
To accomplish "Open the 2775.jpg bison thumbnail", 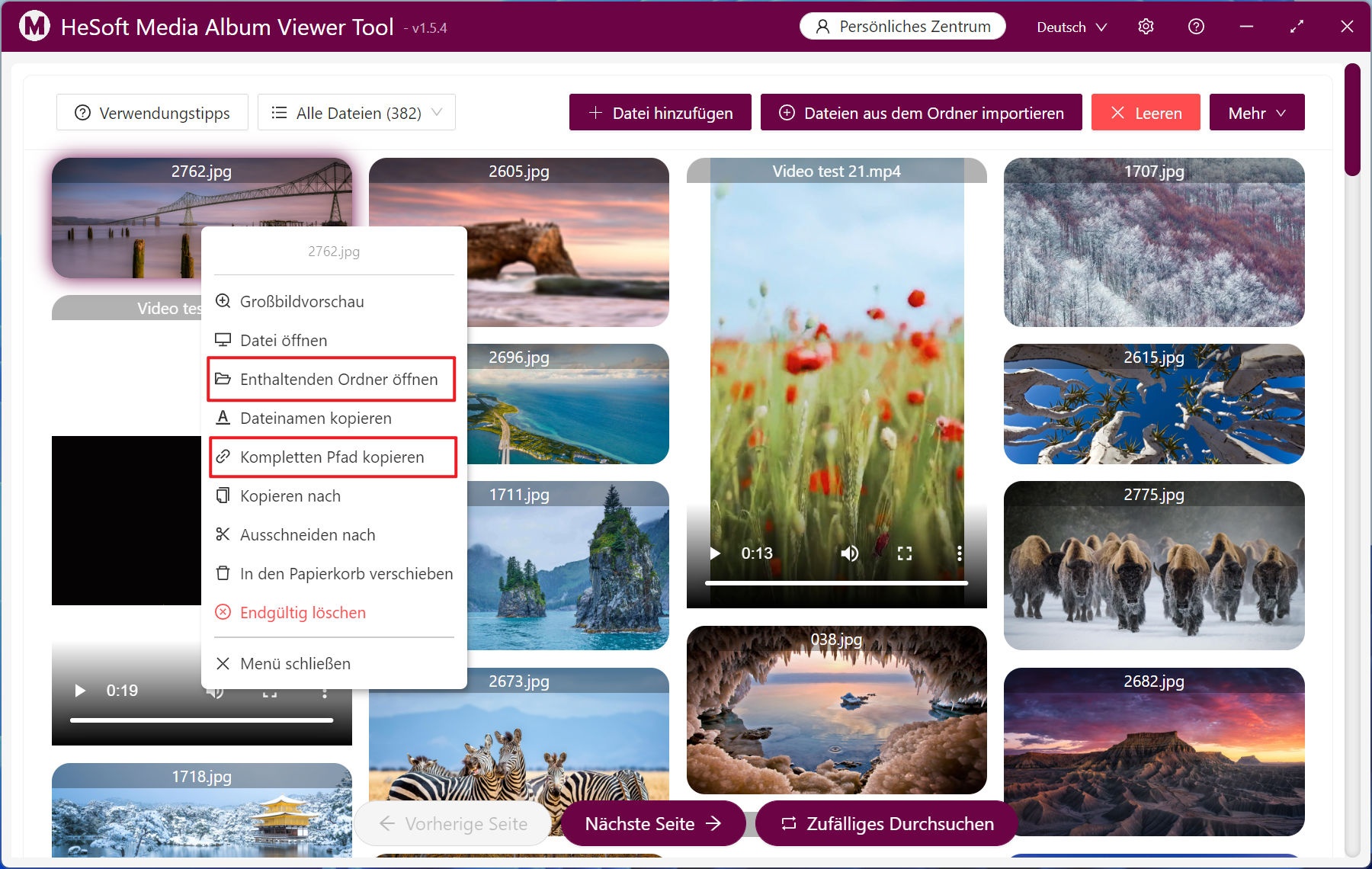I will (1154, 566).
